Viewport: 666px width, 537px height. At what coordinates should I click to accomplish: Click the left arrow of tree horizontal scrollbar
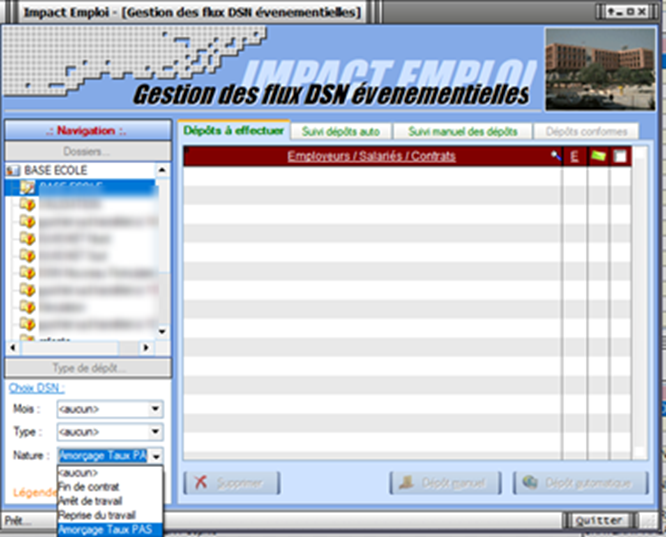click(13, 348)
